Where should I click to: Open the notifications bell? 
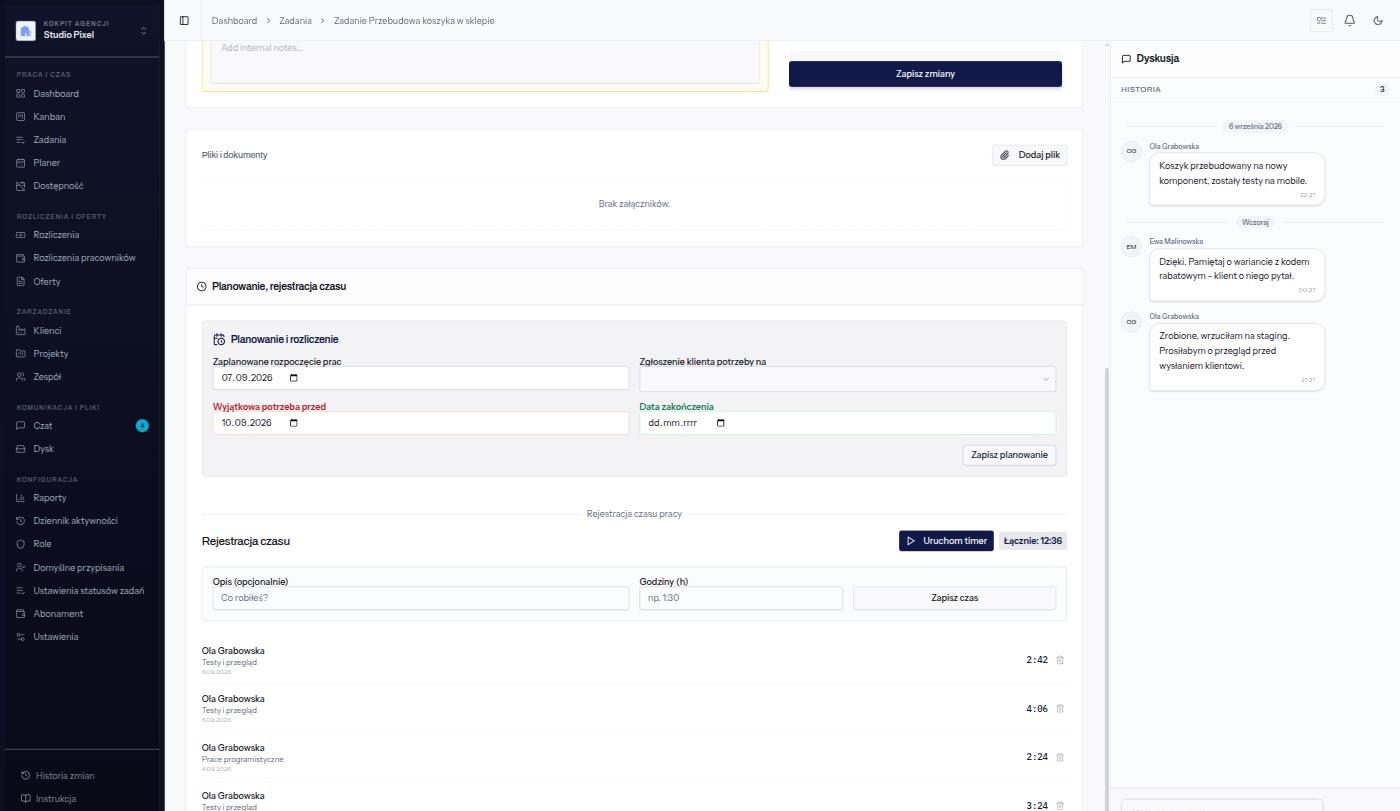[1350, 20]
